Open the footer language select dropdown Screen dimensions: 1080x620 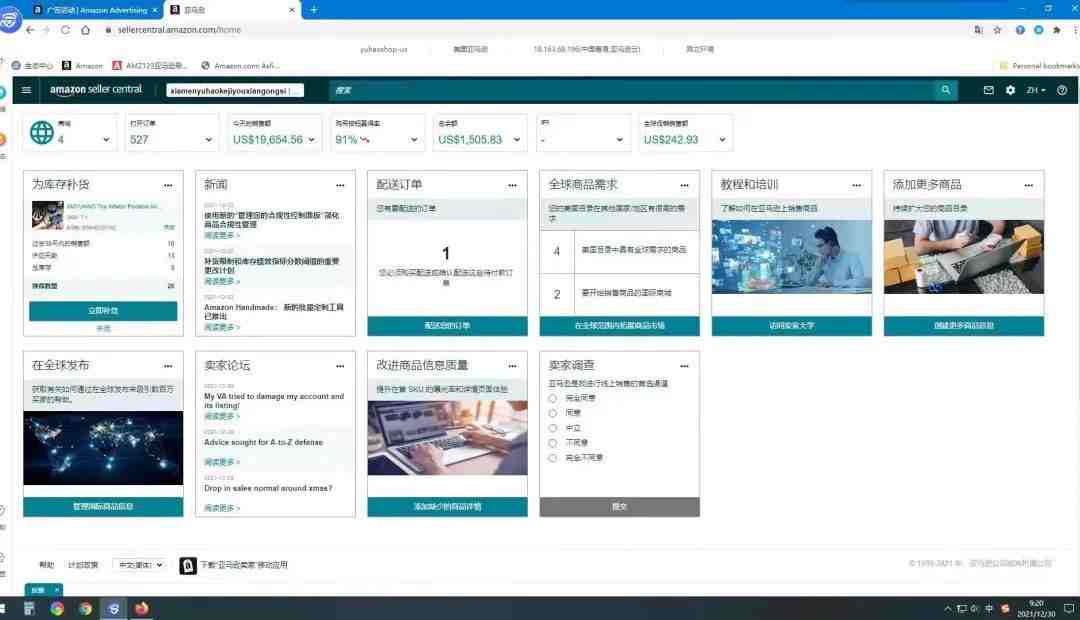coord(139,565)
